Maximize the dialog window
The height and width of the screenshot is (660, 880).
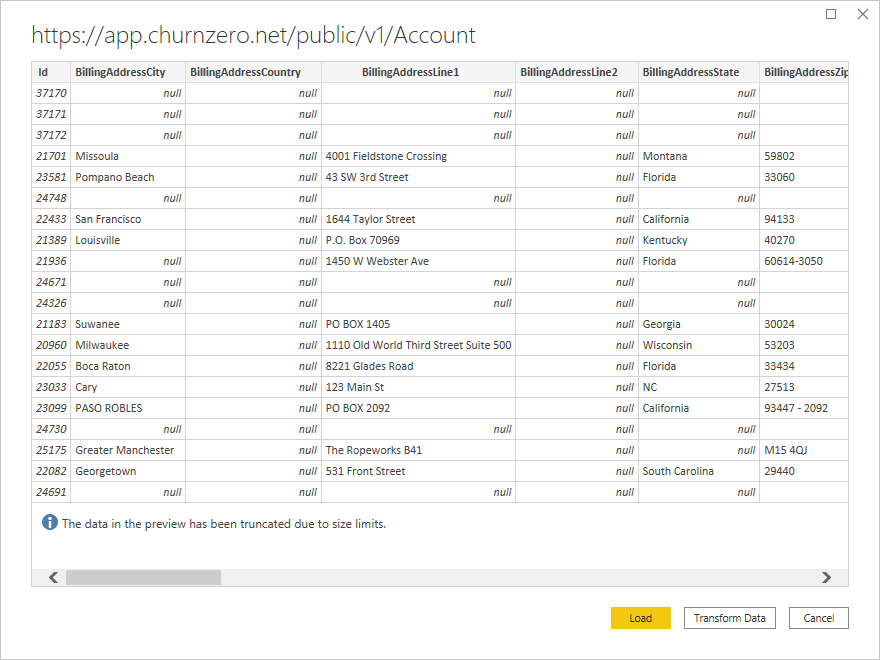point(831,14)
